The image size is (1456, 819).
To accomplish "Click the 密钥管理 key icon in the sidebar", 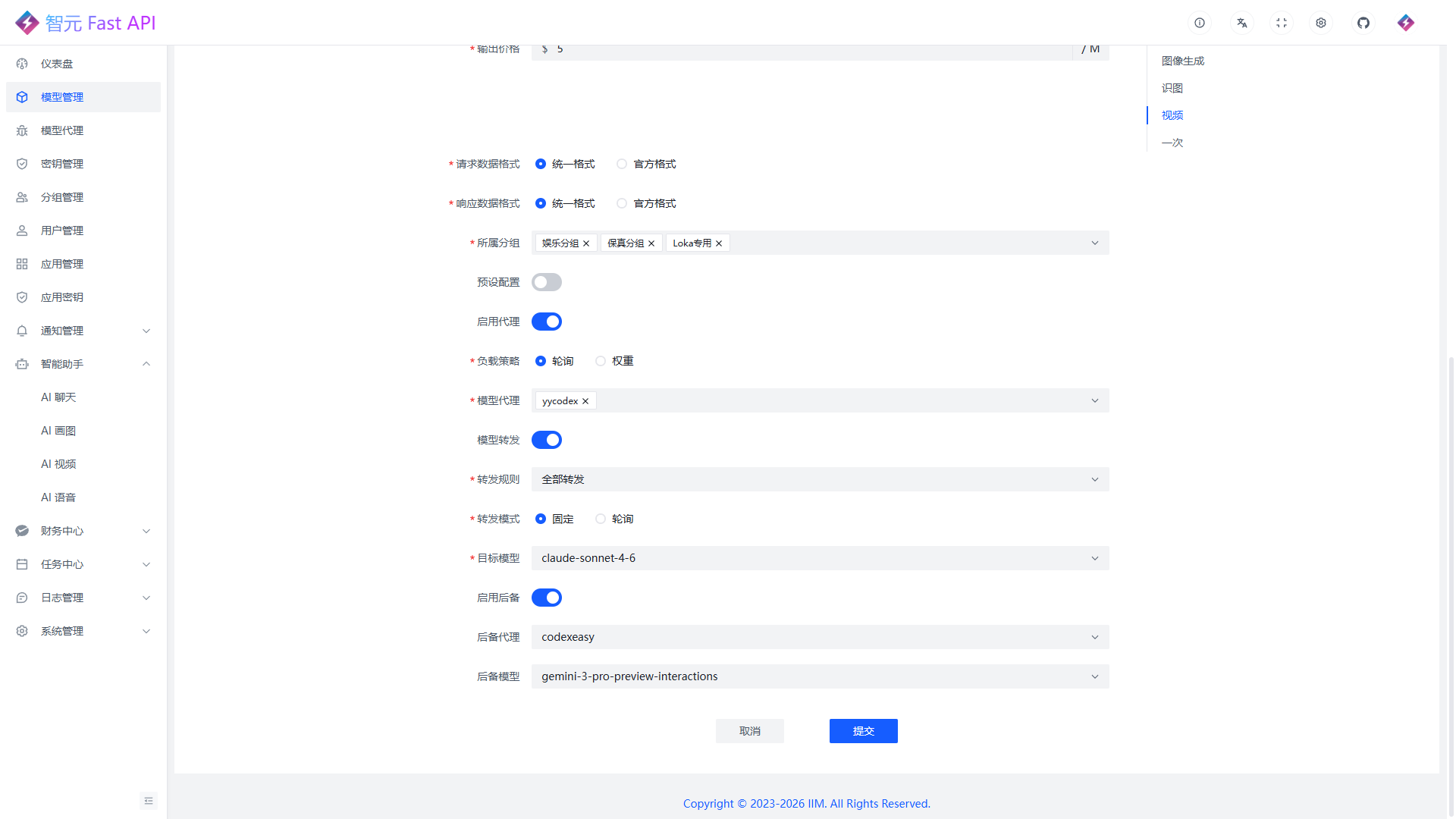I will click(x=21, y=164).
